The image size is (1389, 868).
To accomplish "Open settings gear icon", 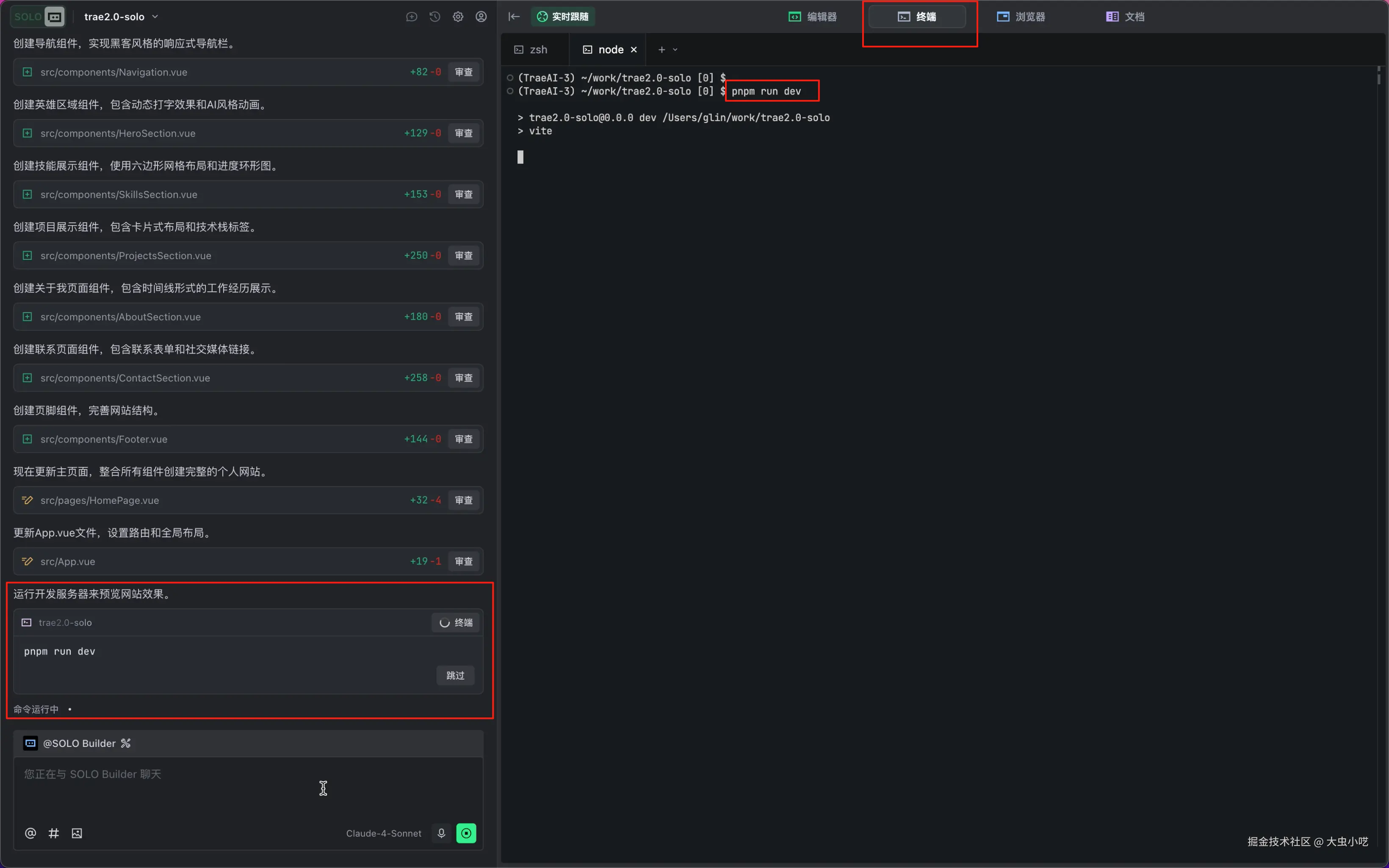I will point(458,17).
